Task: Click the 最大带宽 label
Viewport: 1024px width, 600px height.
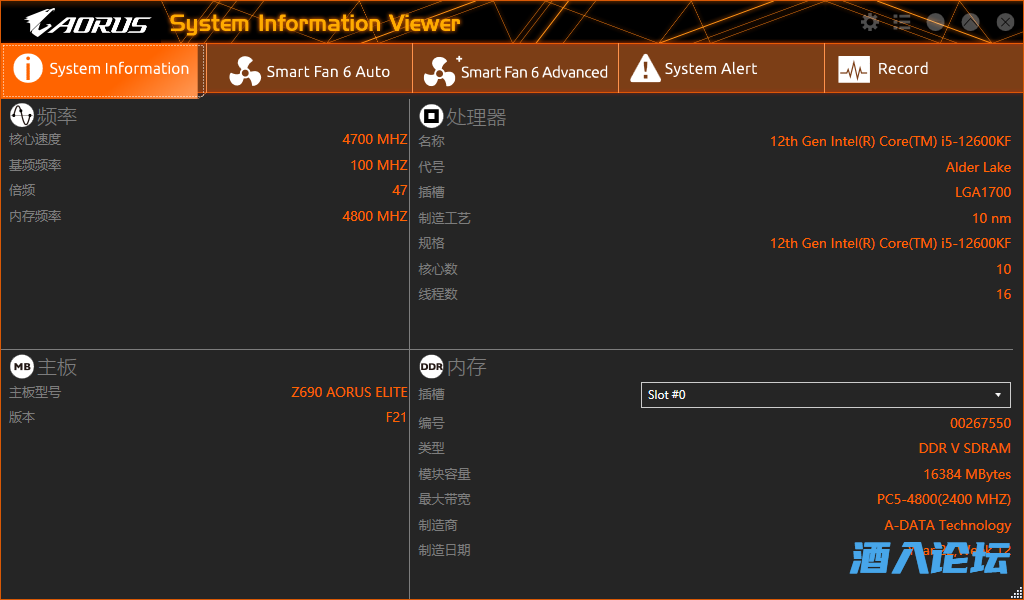Action: (x=444, y=499)
